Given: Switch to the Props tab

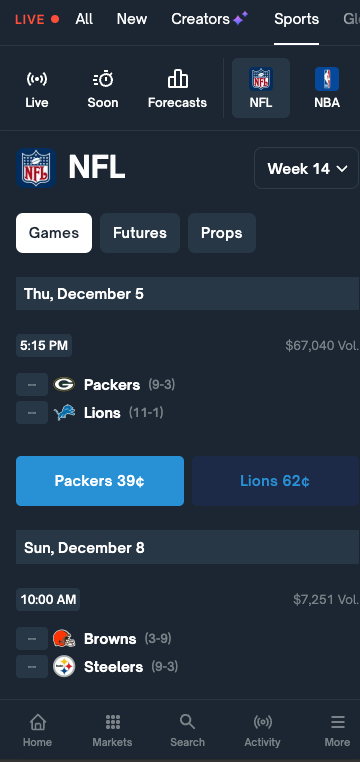Looking at the screenshot, I should click(x=222, y=233).
